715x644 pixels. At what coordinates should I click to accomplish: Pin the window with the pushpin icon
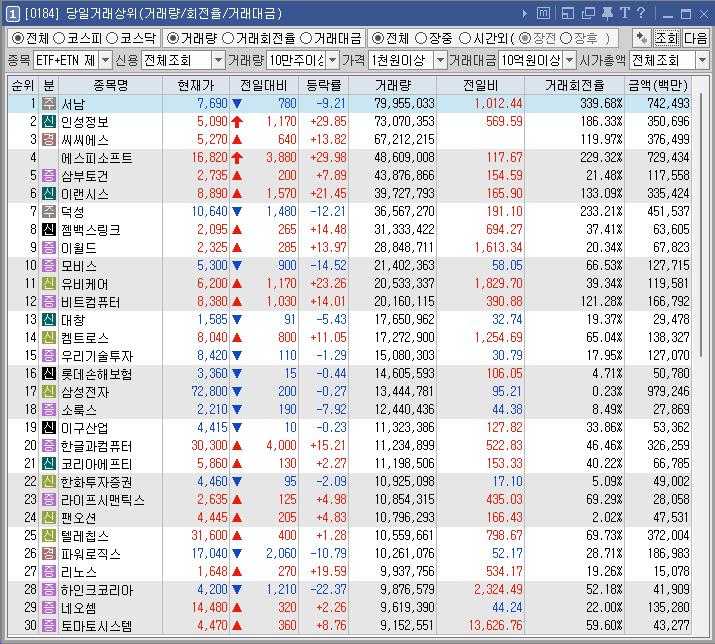[607, 14]
